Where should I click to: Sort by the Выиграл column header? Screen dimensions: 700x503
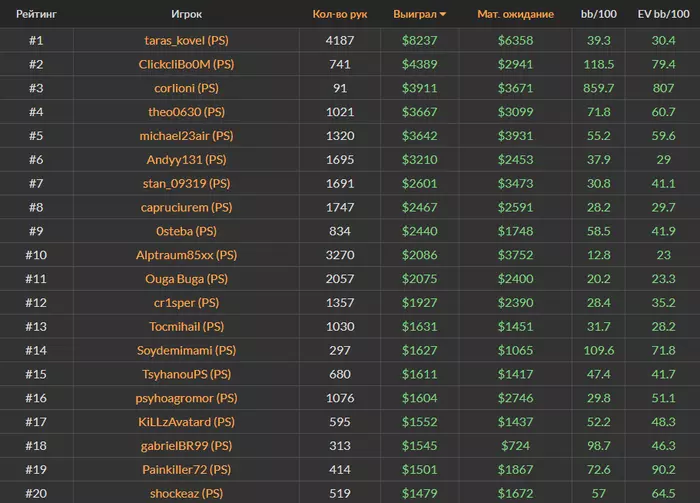(413, 15)
